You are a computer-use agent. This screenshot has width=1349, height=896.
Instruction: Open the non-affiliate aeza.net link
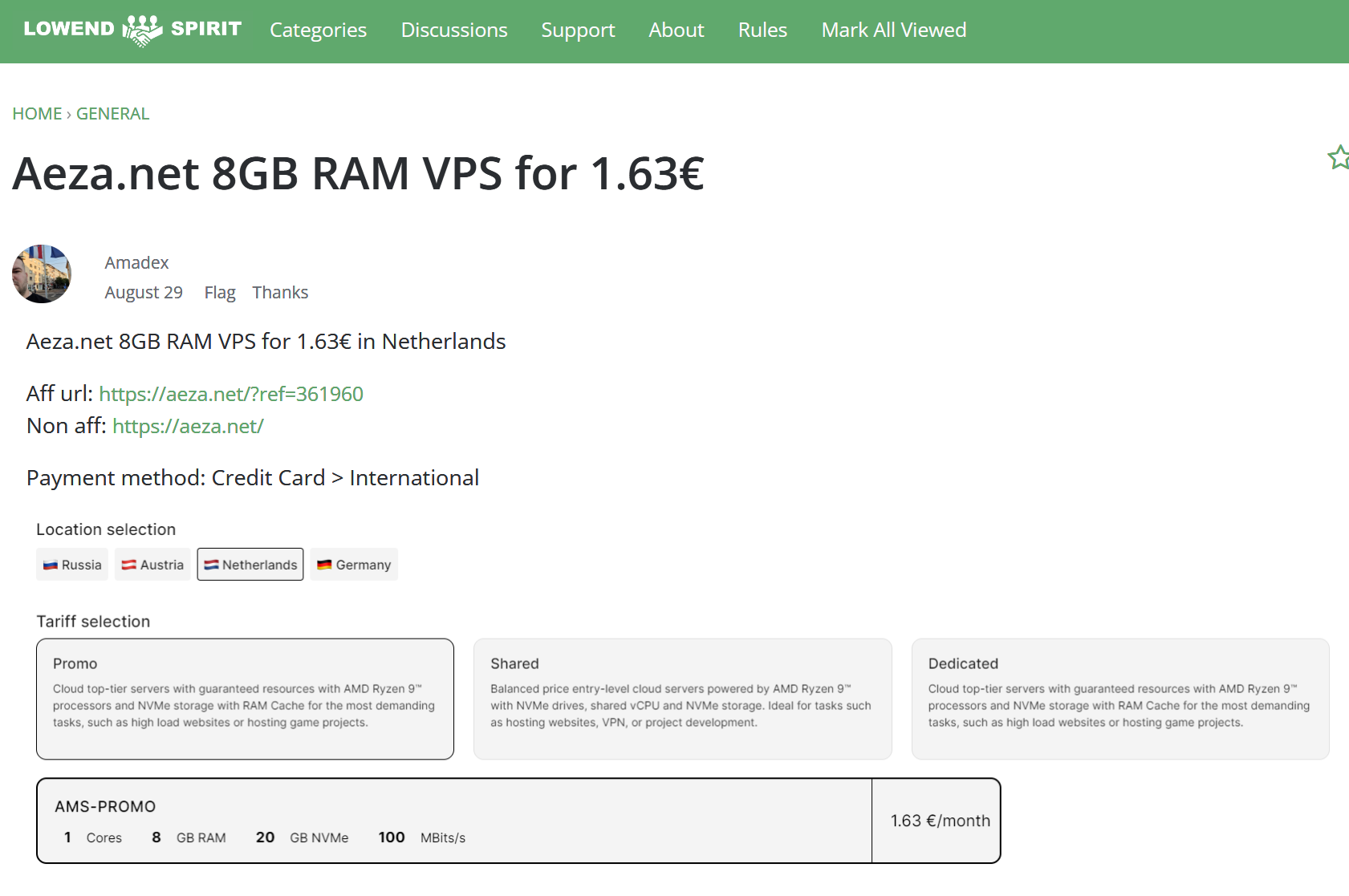[x=188, y=426]
